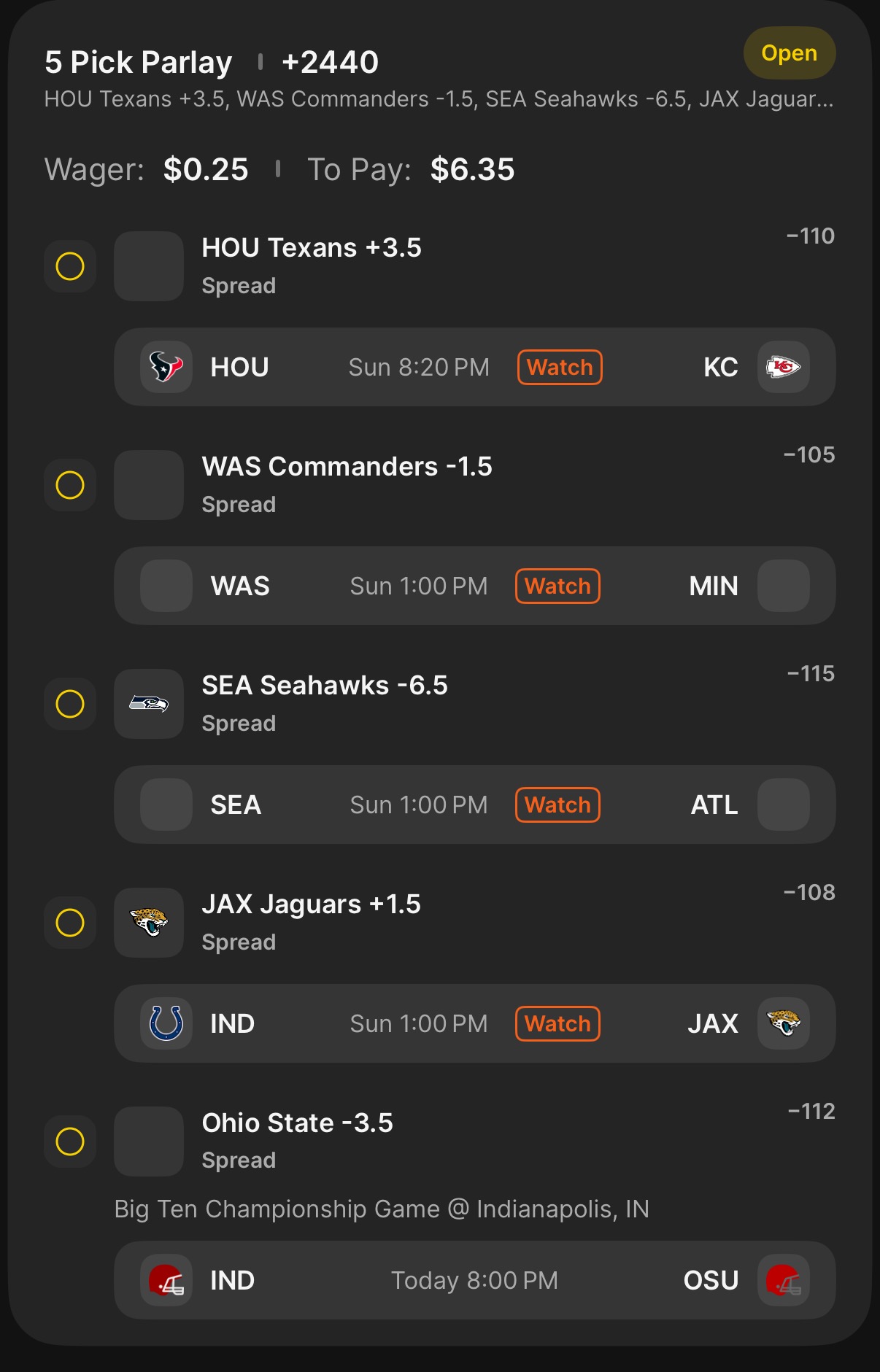
Task: Watch the HOU vs KC game
Action: click(x=560, y=367)
